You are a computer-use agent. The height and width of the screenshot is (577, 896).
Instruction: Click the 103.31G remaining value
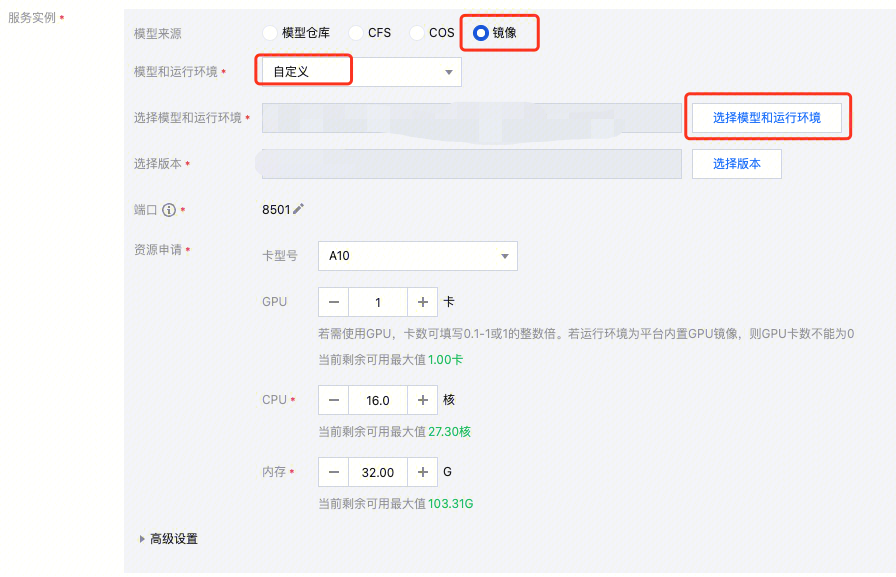(x=451, y=504)
